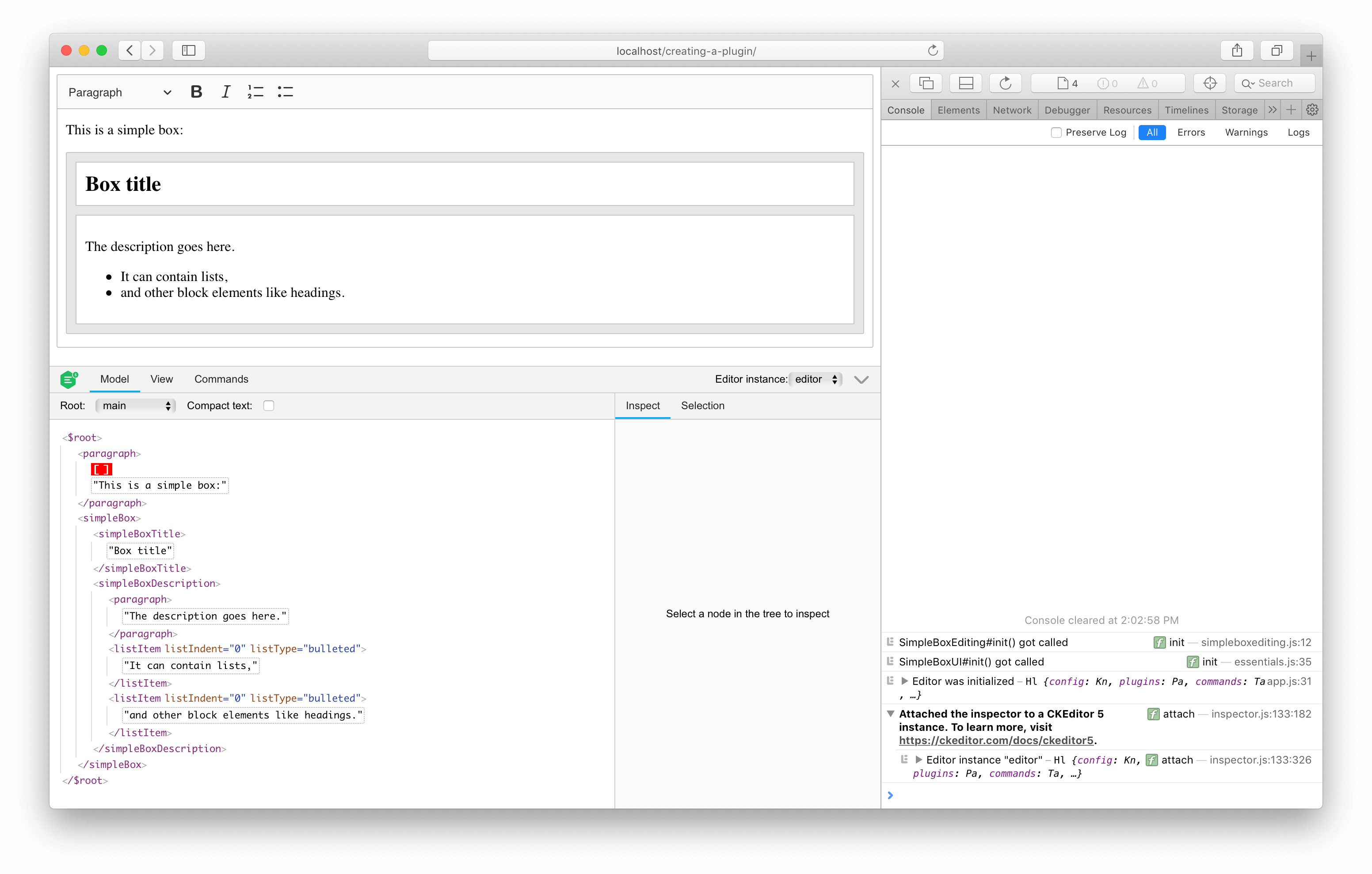Click the Italic formatting icon
The image size is (1372, 874).
224,92
